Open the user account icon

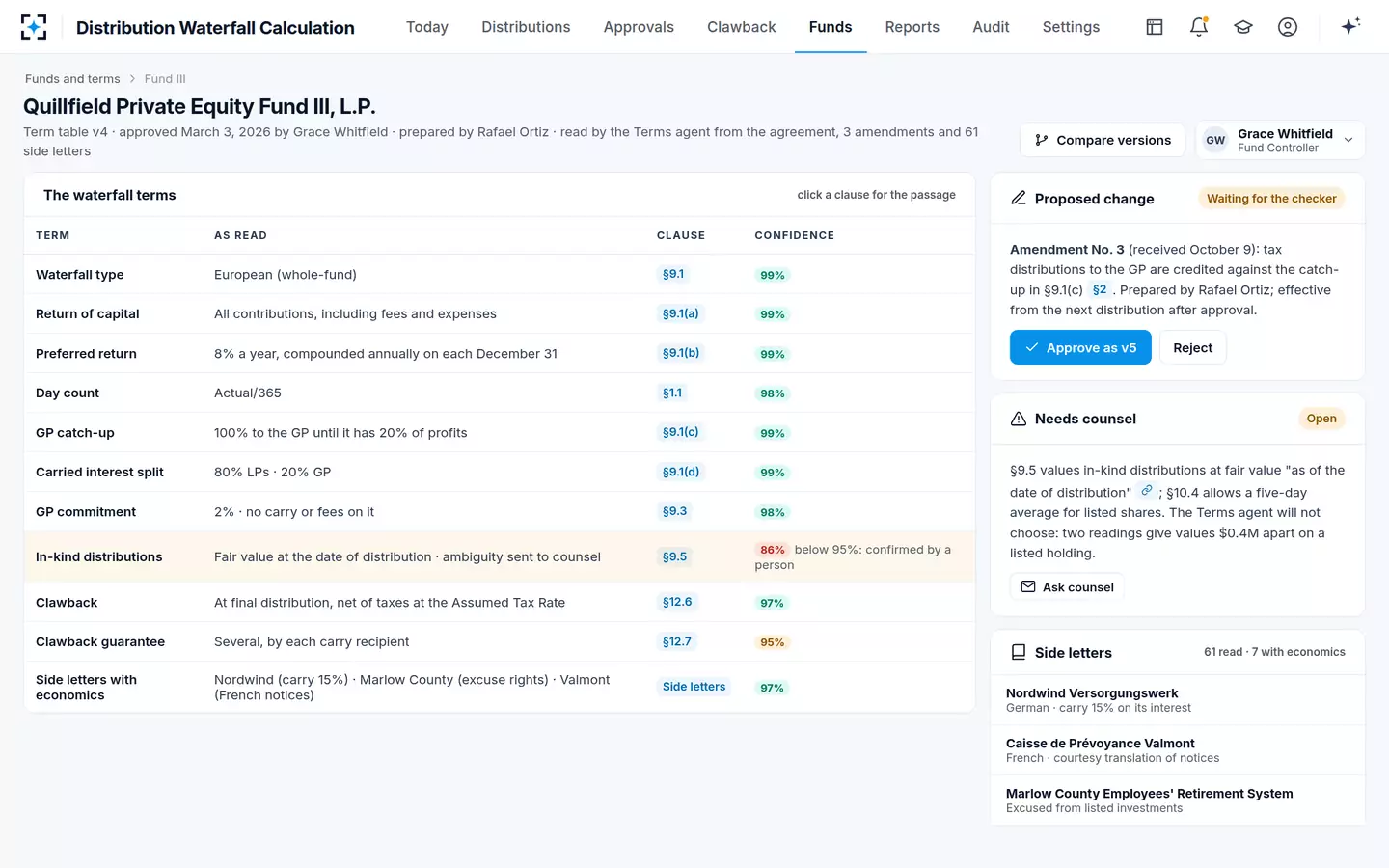point(1288,27)
